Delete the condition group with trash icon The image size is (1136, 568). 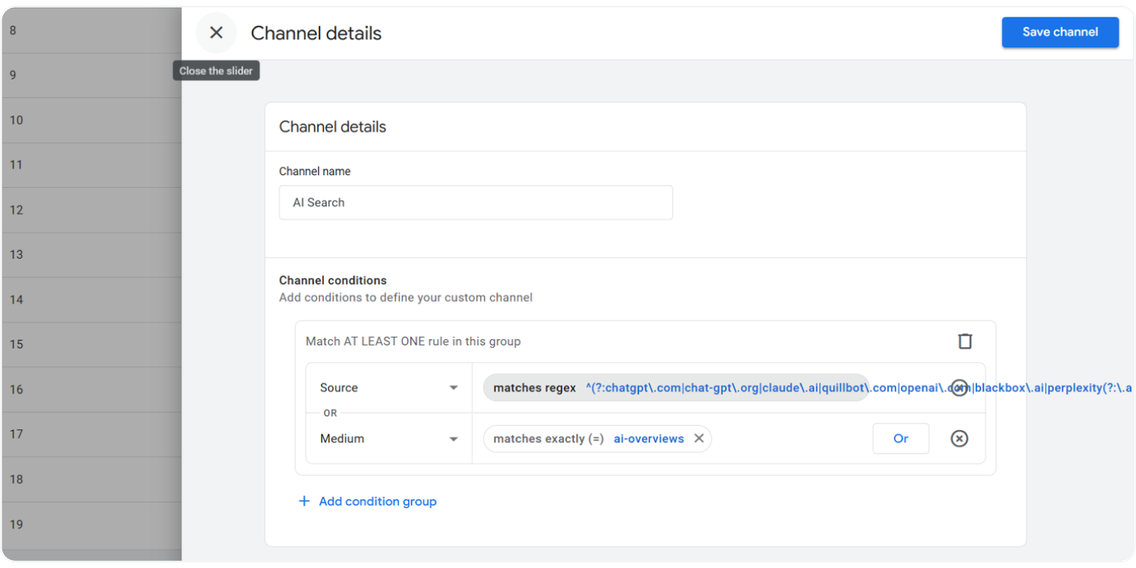point(965,341)
